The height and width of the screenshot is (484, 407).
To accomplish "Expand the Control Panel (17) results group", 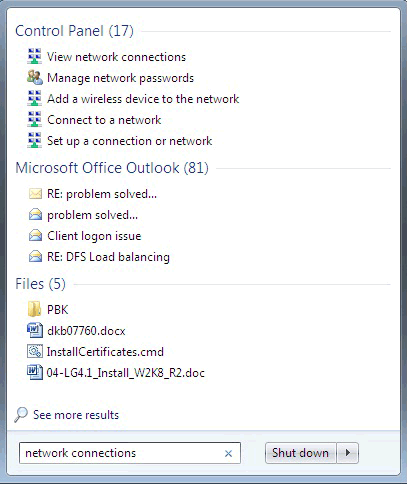I will pyautogui.click(x=74, y=31).
